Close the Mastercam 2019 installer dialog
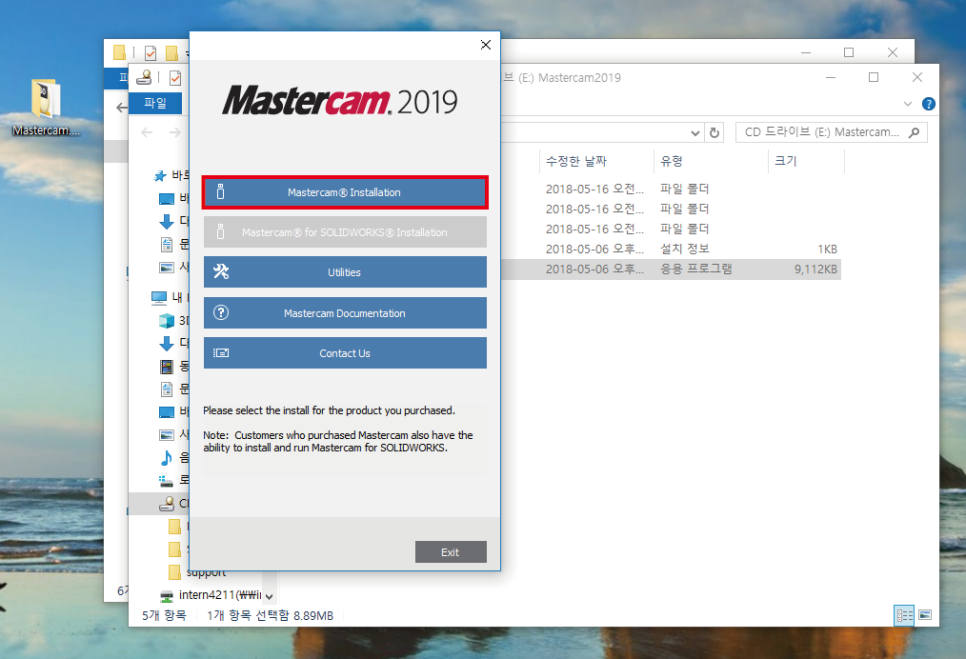The height and width of the screenshot is (659, 966). tap(485, 45)
